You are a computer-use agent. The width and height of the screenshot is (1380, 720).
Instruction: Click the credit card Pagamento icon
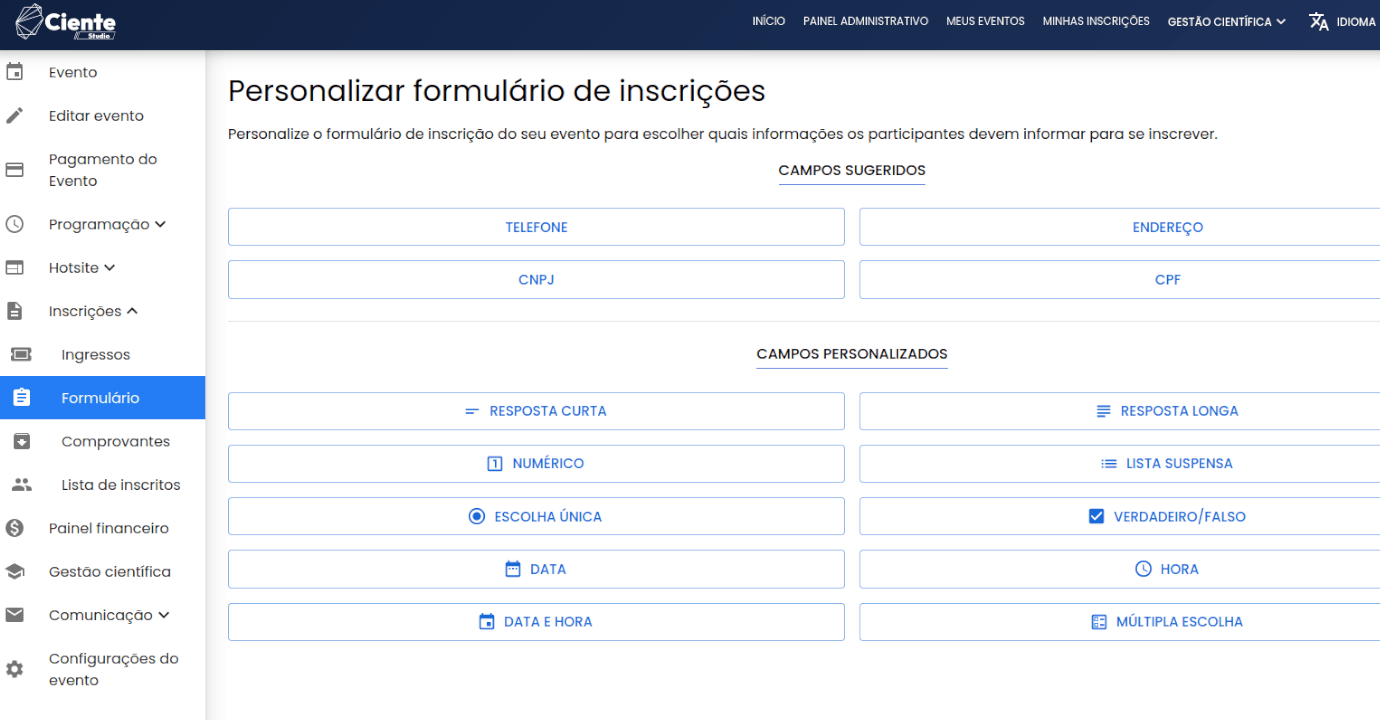coord(15,170)
